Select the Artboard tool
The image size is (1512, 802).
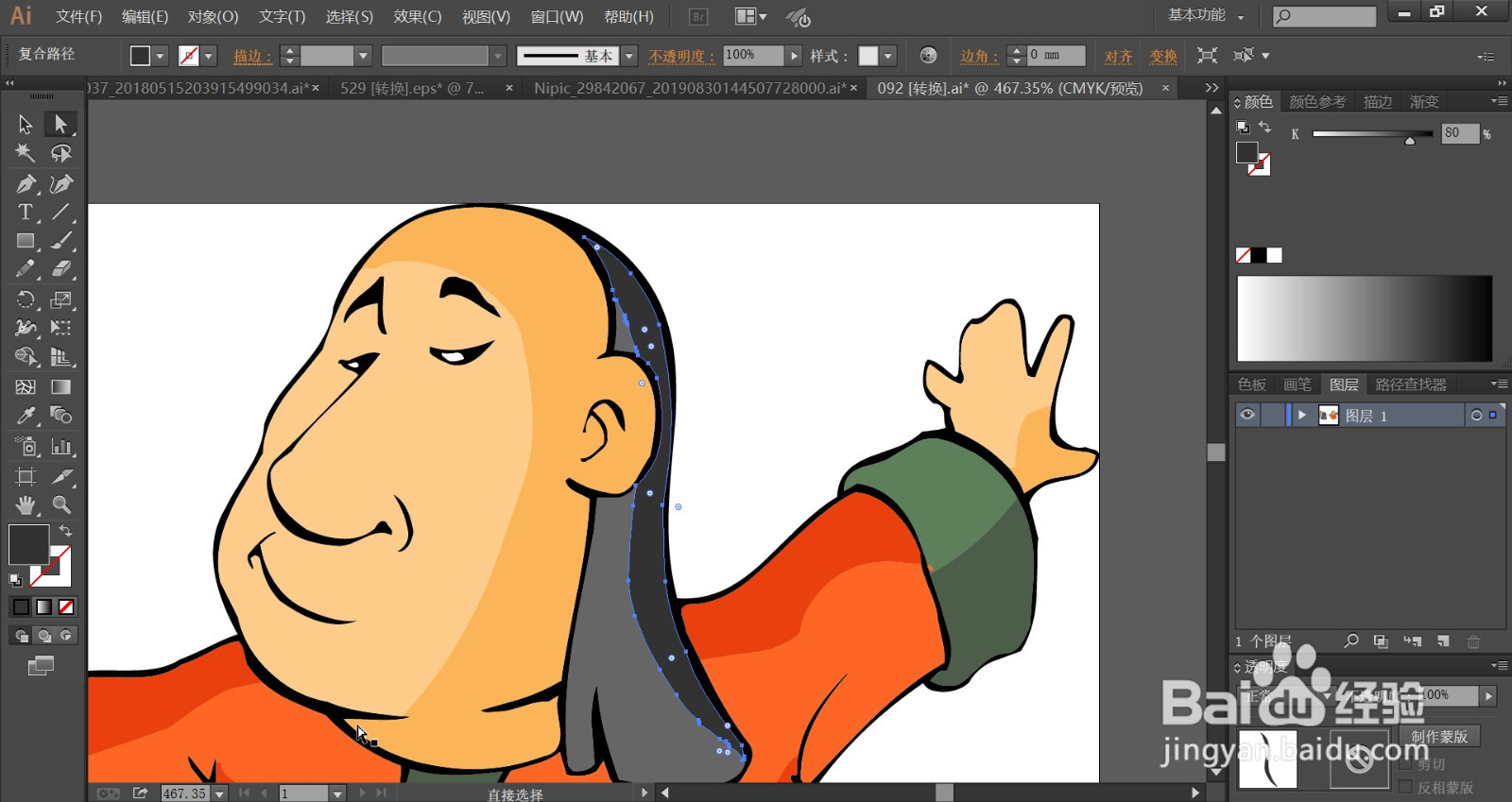point(26,476)
